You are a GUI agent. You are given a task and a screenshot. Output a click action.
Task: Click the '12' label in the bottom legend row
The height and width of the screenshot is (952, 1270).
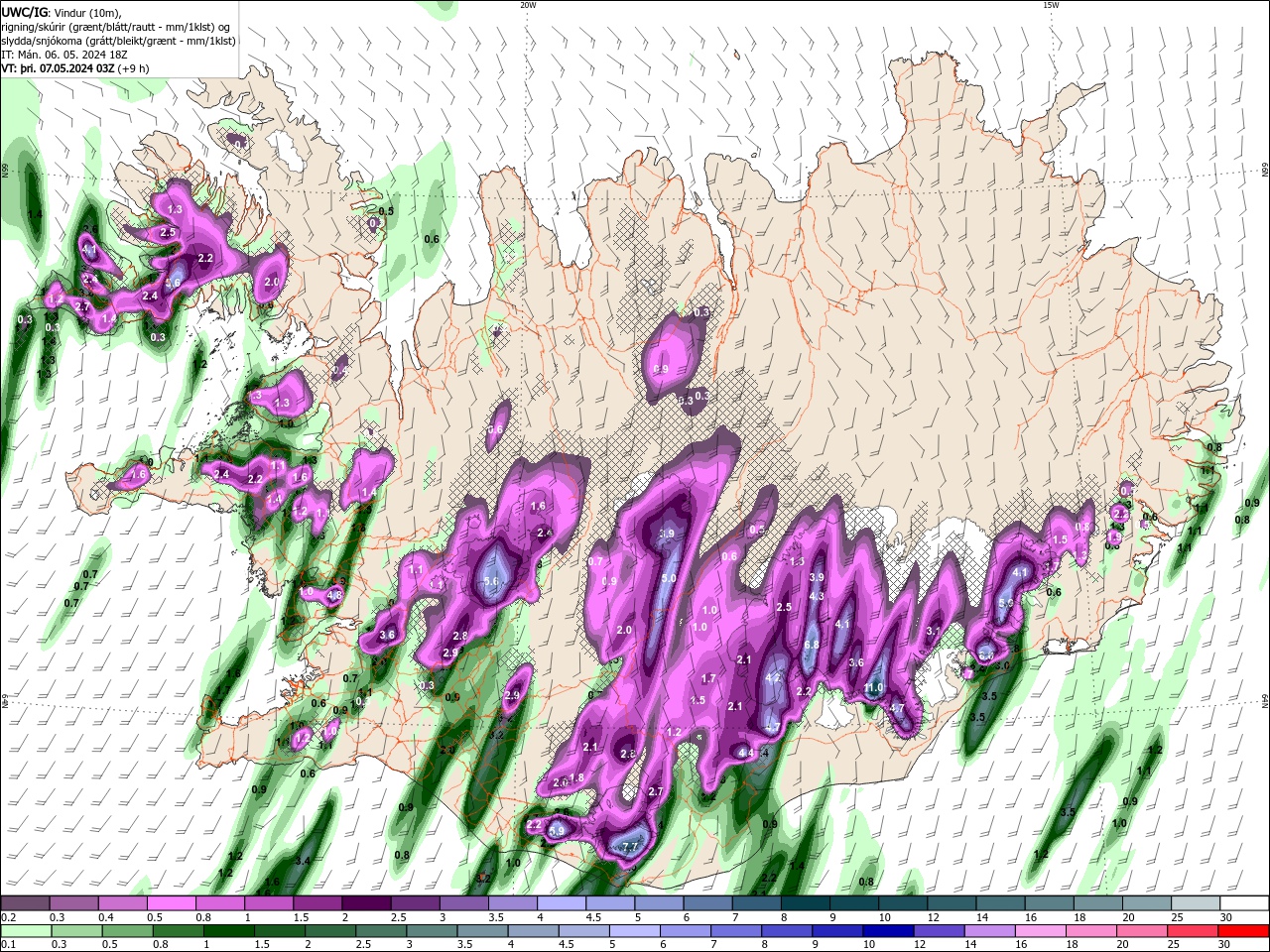tap(922, 945)
